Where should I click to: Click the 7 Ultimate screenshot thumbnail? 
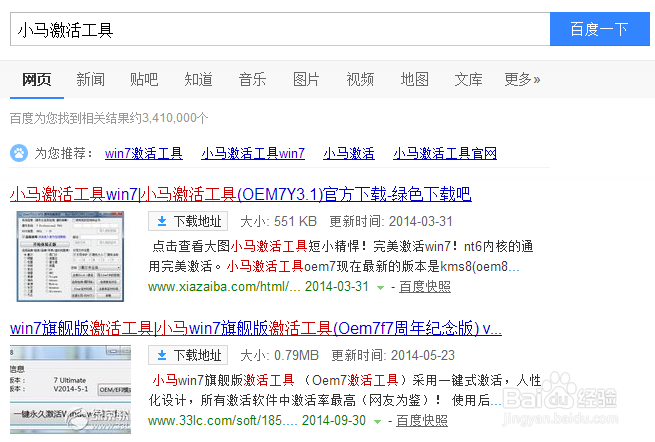click(70, 389)
